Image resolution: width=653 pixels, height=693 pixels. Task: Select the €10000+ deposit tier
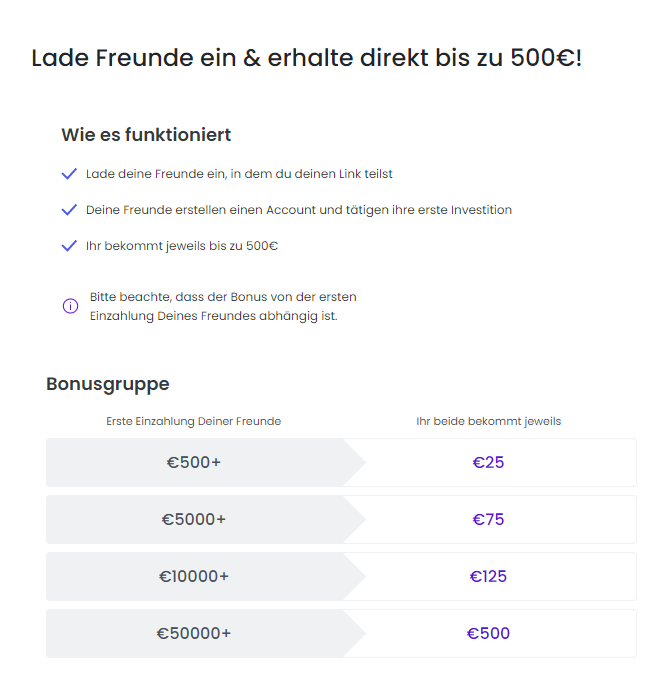(x=194, y=576)
